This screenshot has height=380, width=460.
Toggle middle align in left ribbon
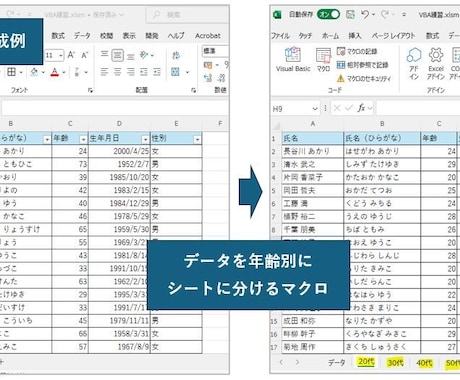(x=117, y=55)
